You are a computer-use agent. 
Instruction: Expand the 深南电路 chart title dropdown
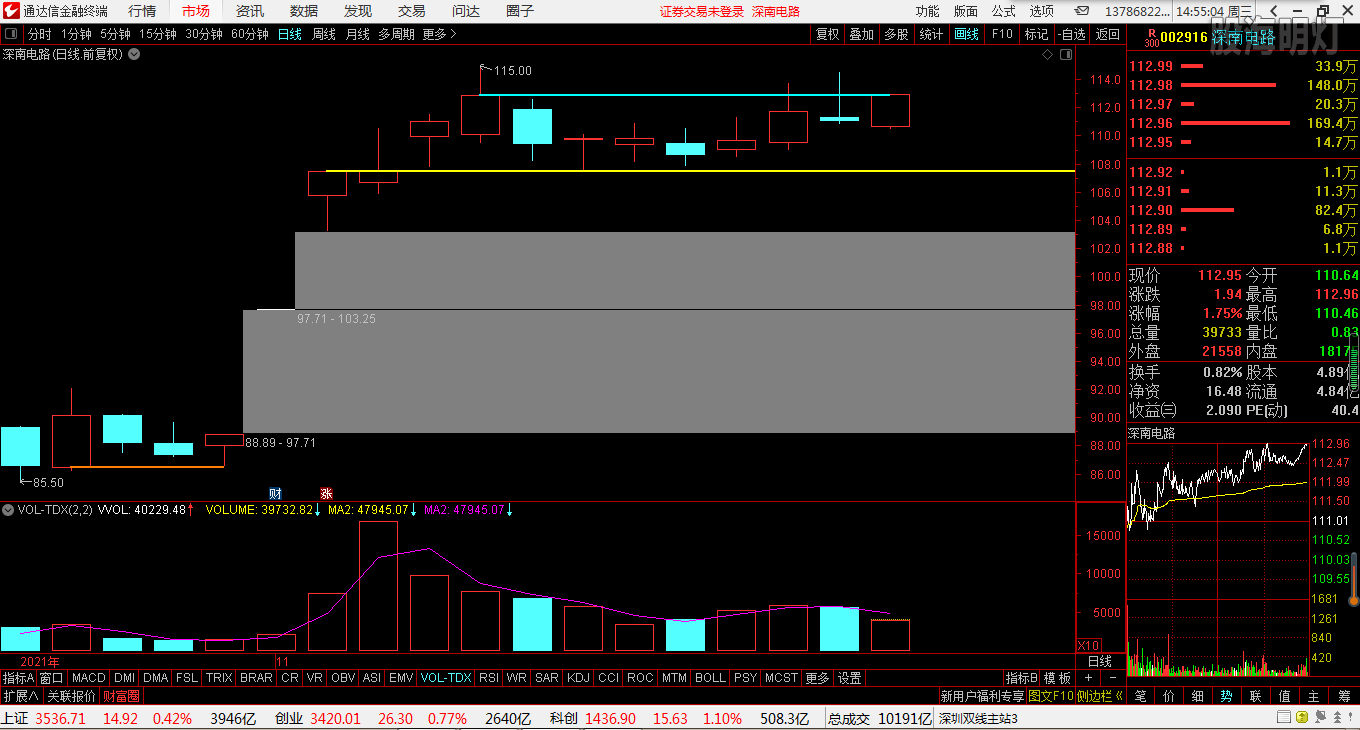point(134,54)
